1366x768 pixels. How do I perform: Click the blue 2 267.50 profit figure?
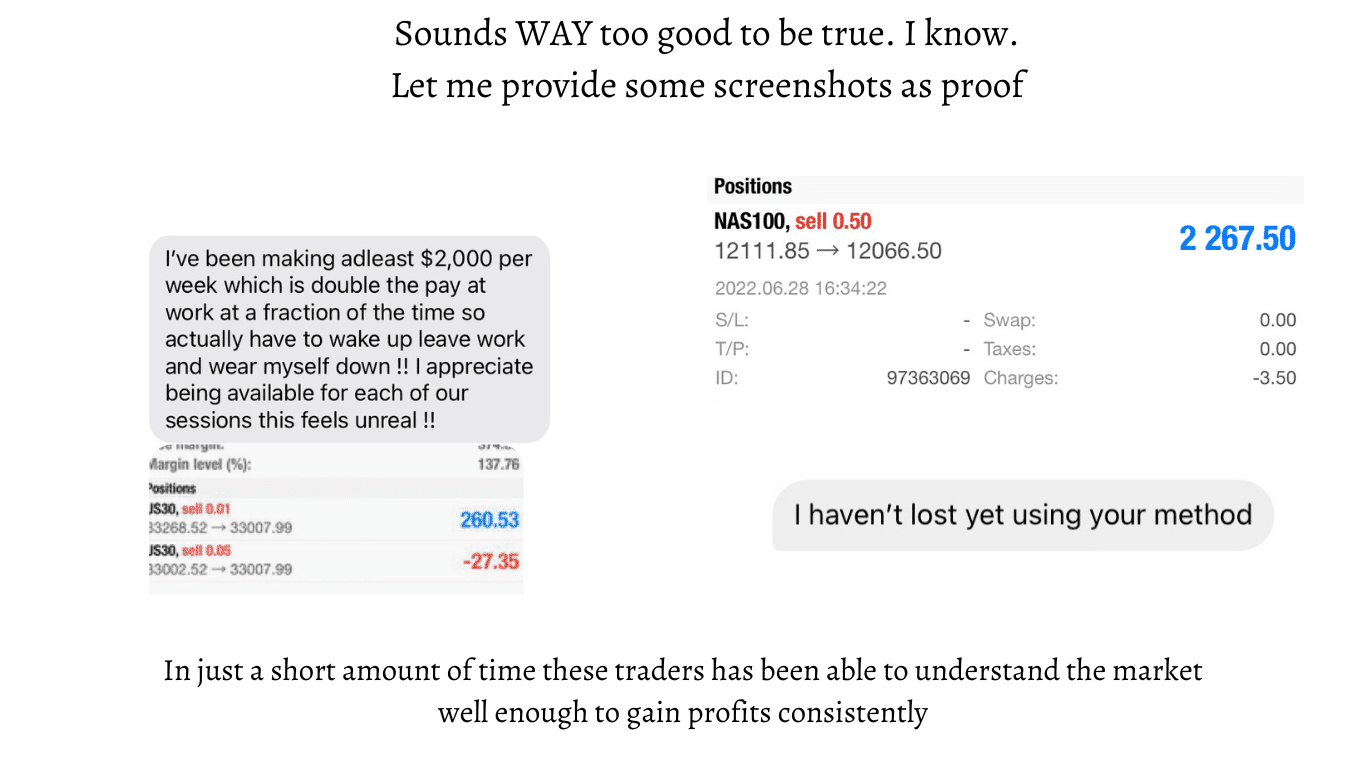coord(1237,239)
